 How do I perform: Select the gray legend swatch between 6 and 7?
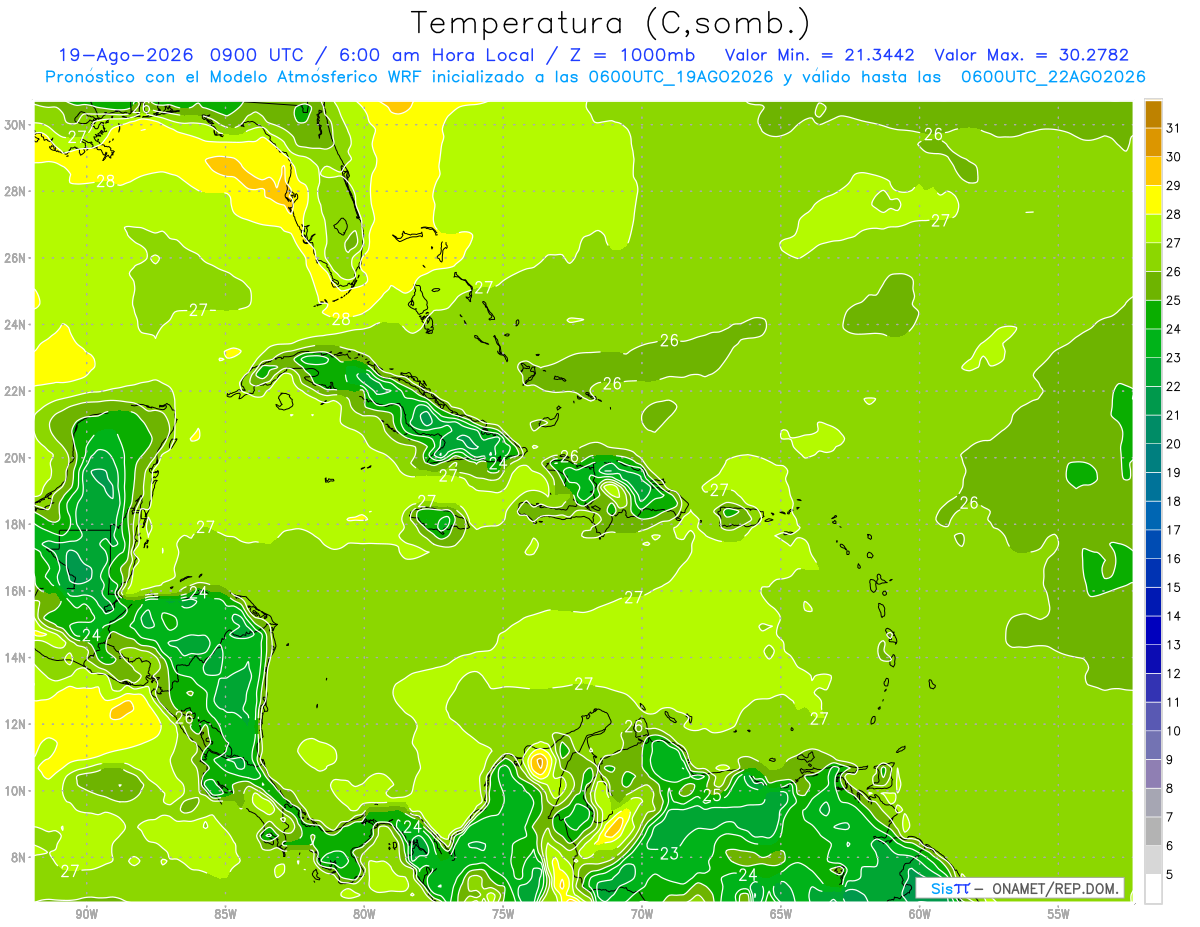tap(1153, 831)
